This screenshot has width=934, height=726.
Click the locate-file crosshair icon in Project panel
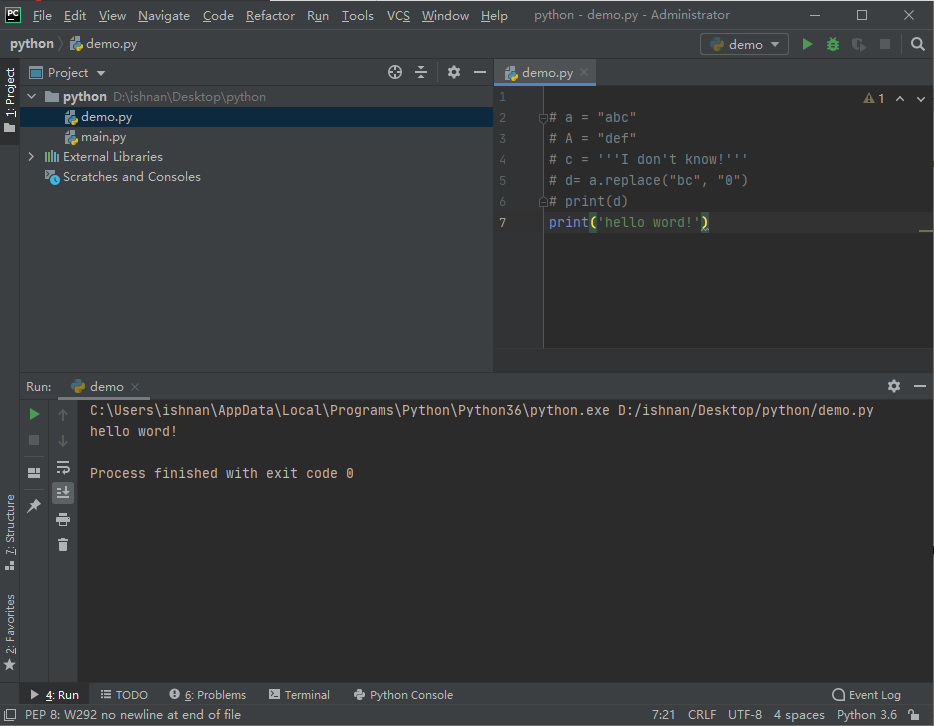pyautogui.click(x=394, y=72)
